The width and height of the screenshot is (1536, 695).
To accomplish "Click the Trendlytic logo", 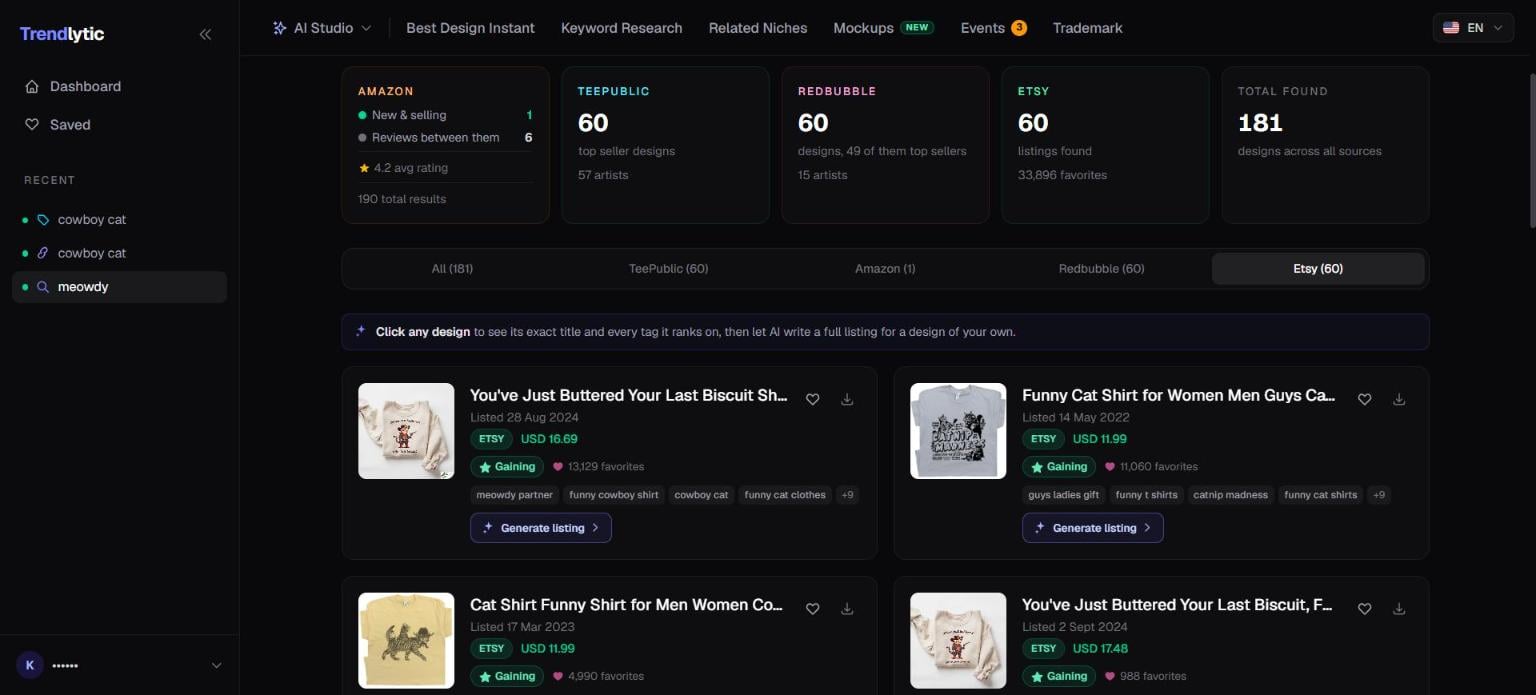I will click(62, 34).
